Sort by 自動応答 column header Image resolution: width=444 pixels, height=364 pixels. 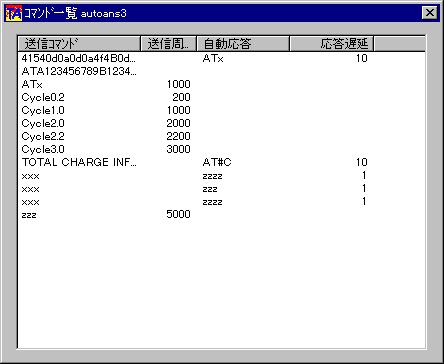click(x=243, y=44)
